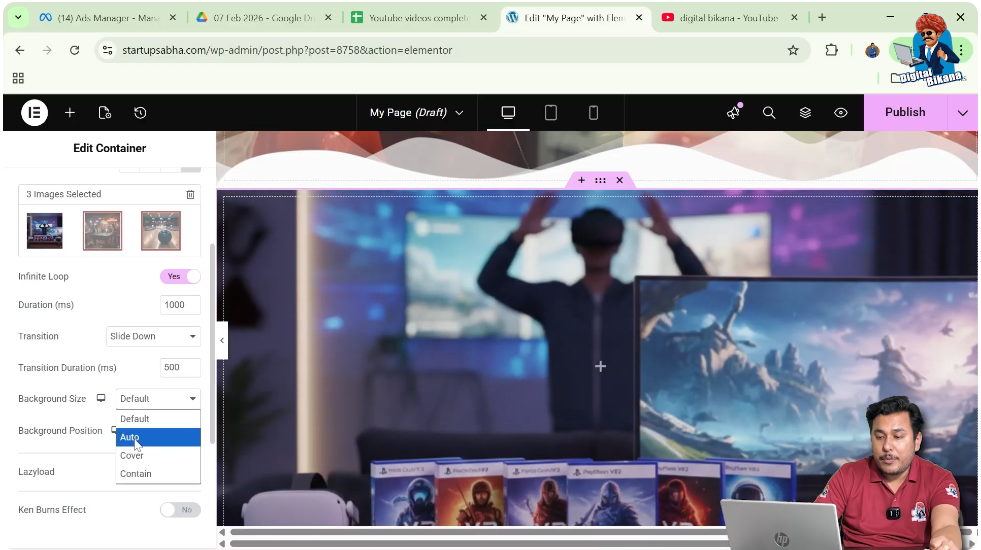Open browser extensions puzzle icon
This screenshot has width=981, height=550.
click(831, 50)
